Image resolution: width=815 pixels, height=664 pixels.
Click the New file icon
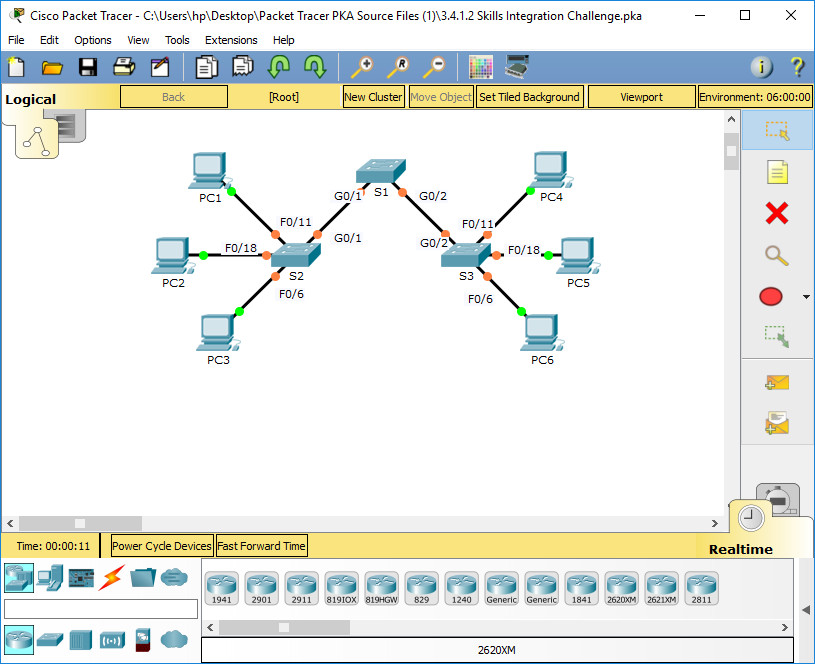[16, 67]
